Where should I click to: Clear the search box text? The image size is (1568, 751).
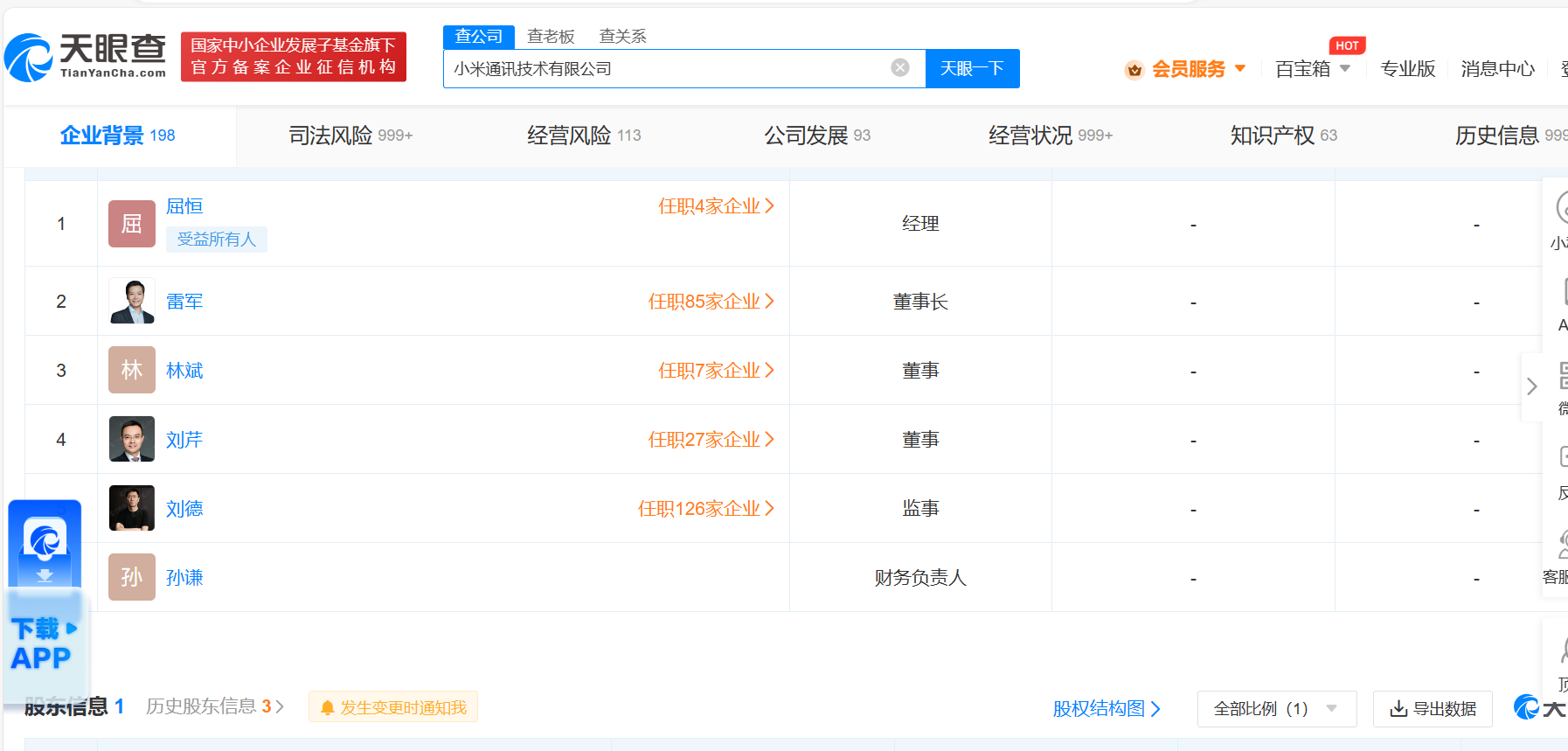coord(900,68)
